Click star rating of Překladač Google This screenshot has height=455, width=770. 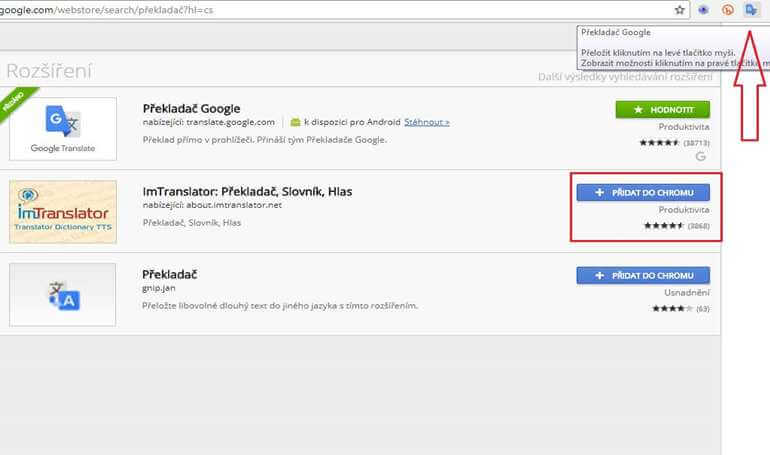click(x=659, y=143)
